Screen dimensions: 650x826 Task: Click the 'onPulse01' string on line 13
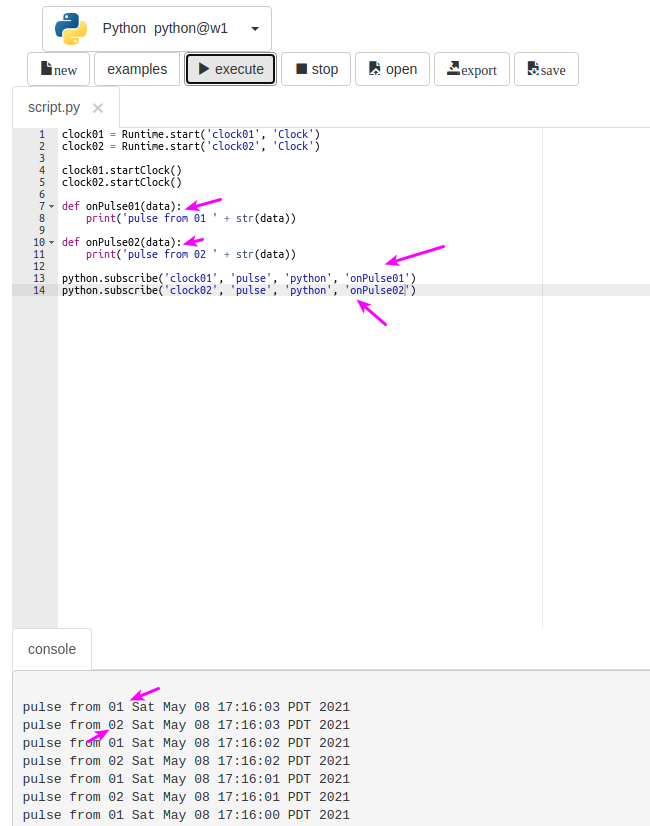(x=377, y=278)
